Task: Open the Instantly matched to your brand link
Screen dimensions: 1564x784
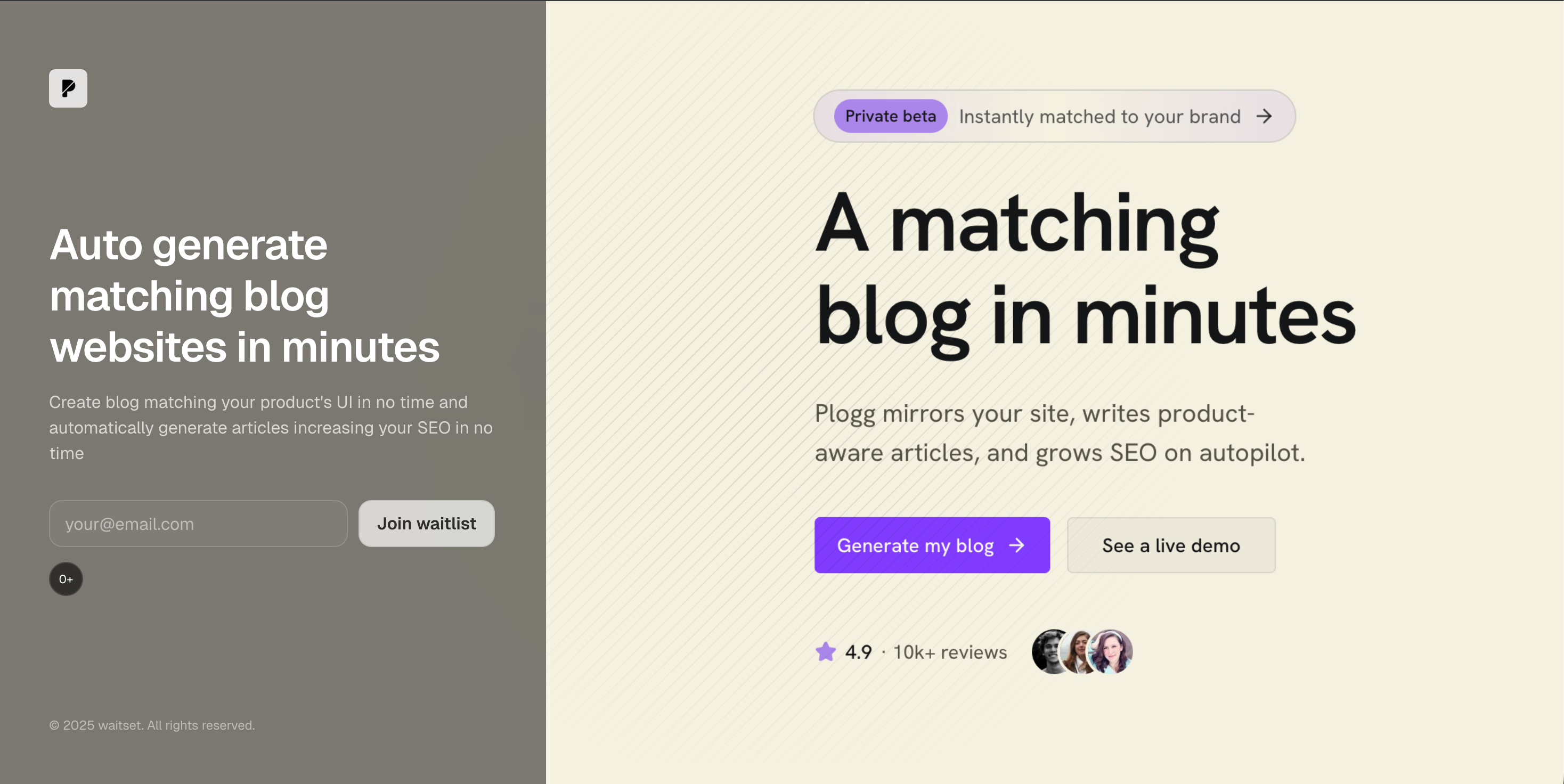Action: point(1099,116)
